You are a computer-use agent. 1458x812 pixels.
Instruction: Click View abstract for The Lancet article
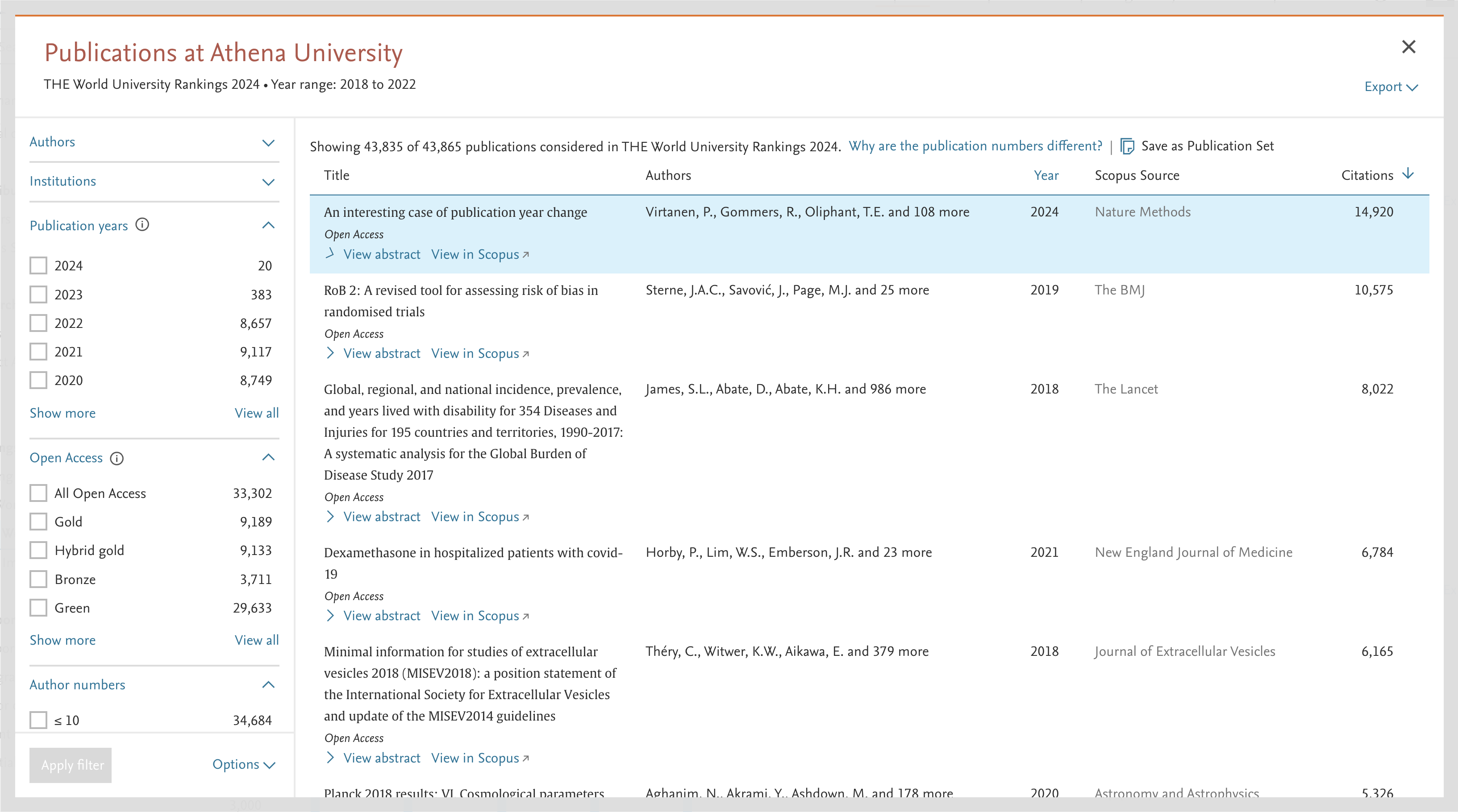click(382, 517)
